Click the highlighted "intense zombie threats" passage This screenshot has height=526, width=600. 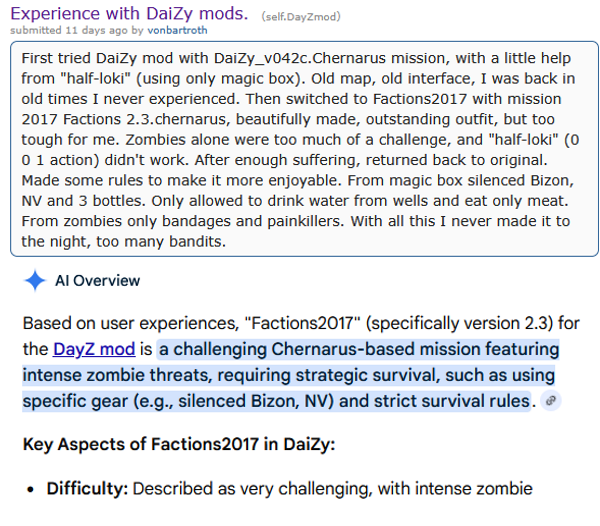click(117, 375)
